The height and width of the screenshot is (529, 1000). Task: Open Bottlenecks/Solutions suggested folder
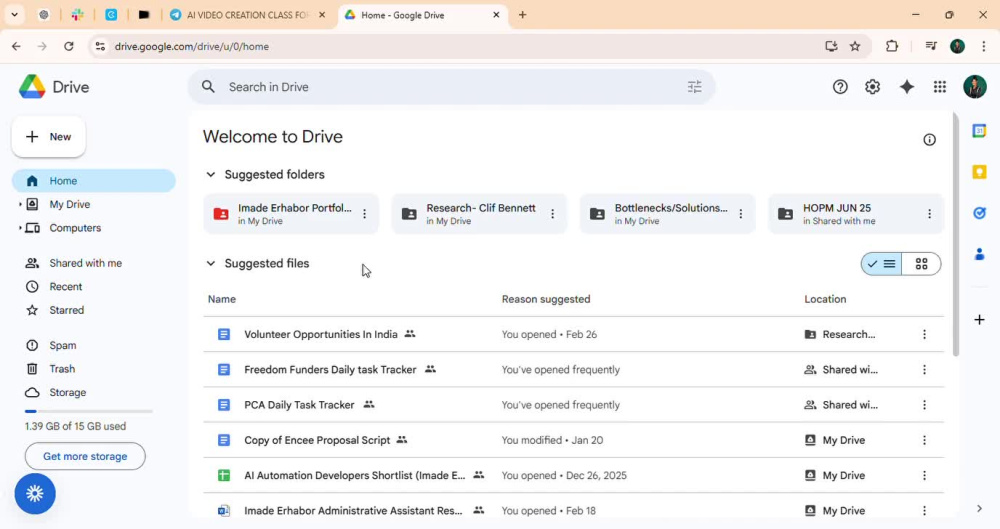coord(667,214)
